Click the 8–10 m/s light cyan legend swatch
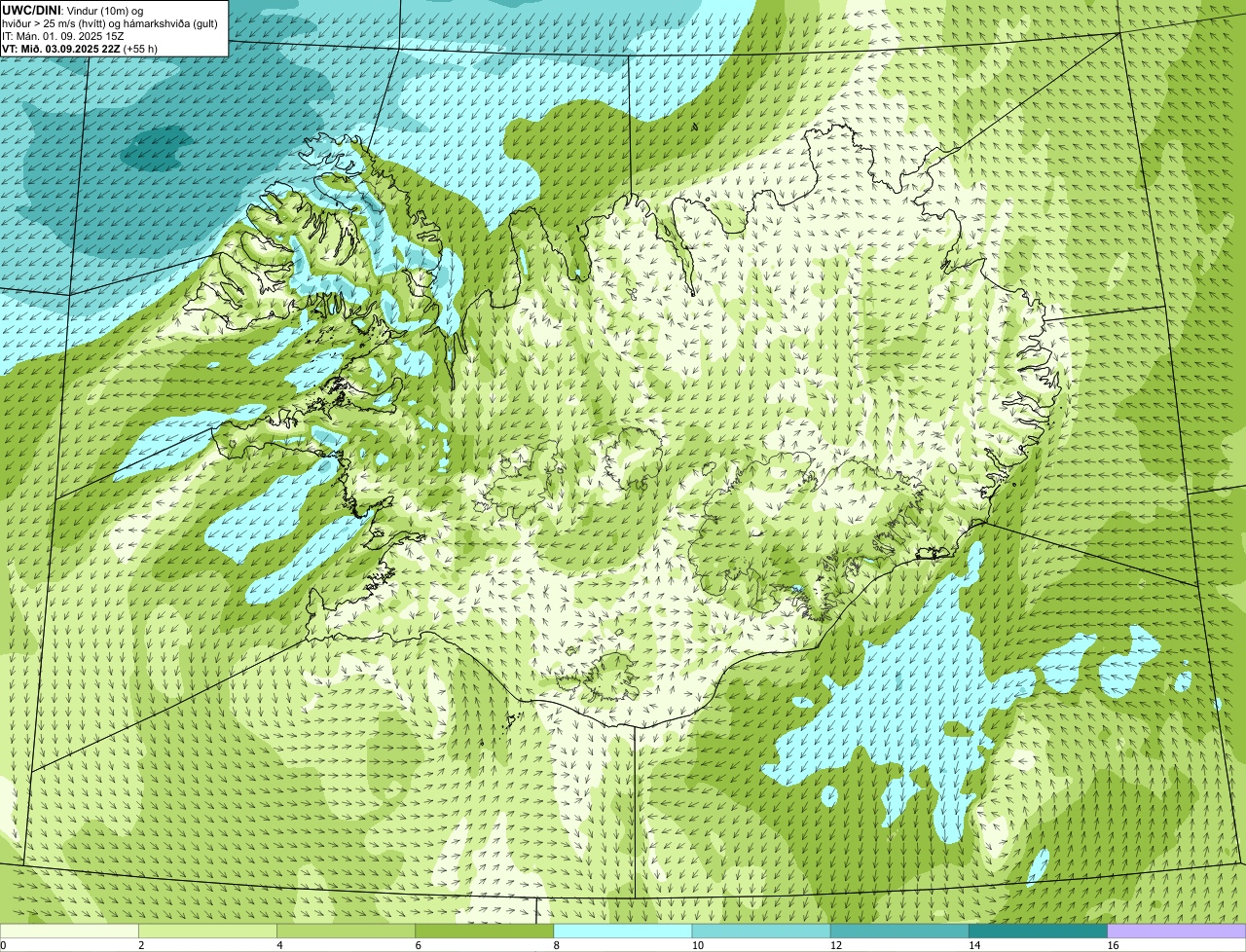 623,932
